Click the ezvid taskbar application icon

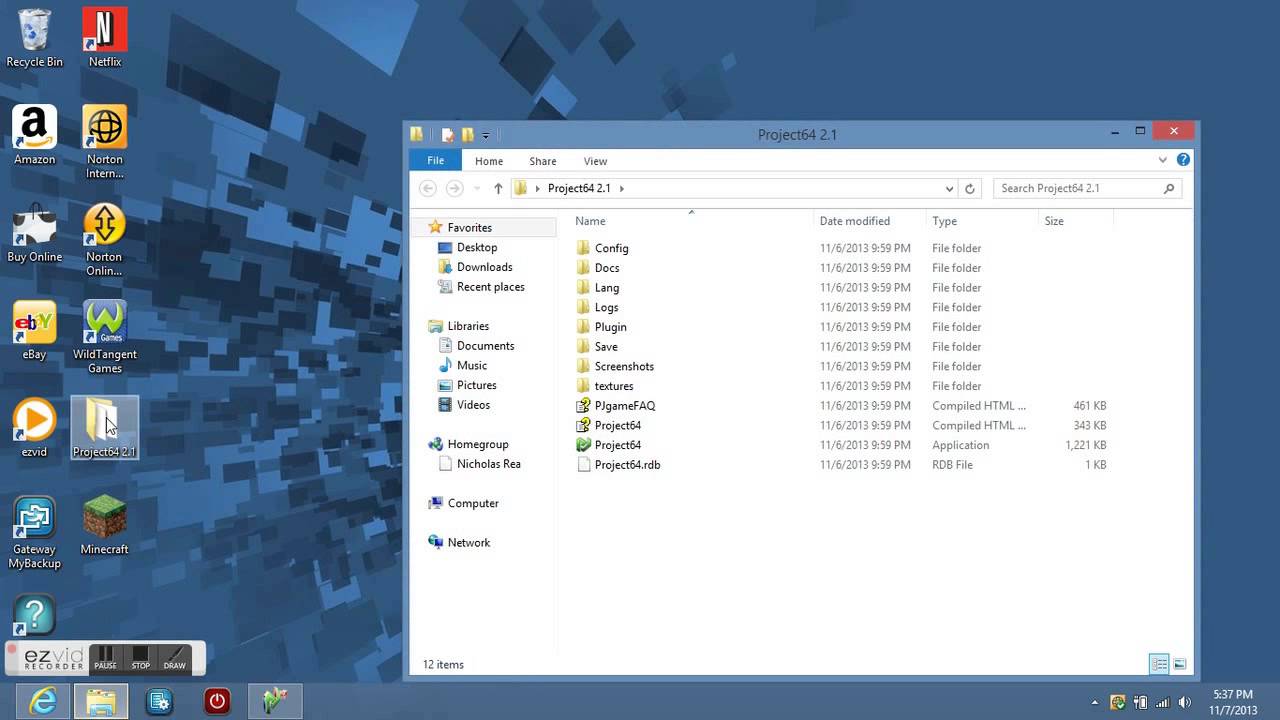[275, 702]
